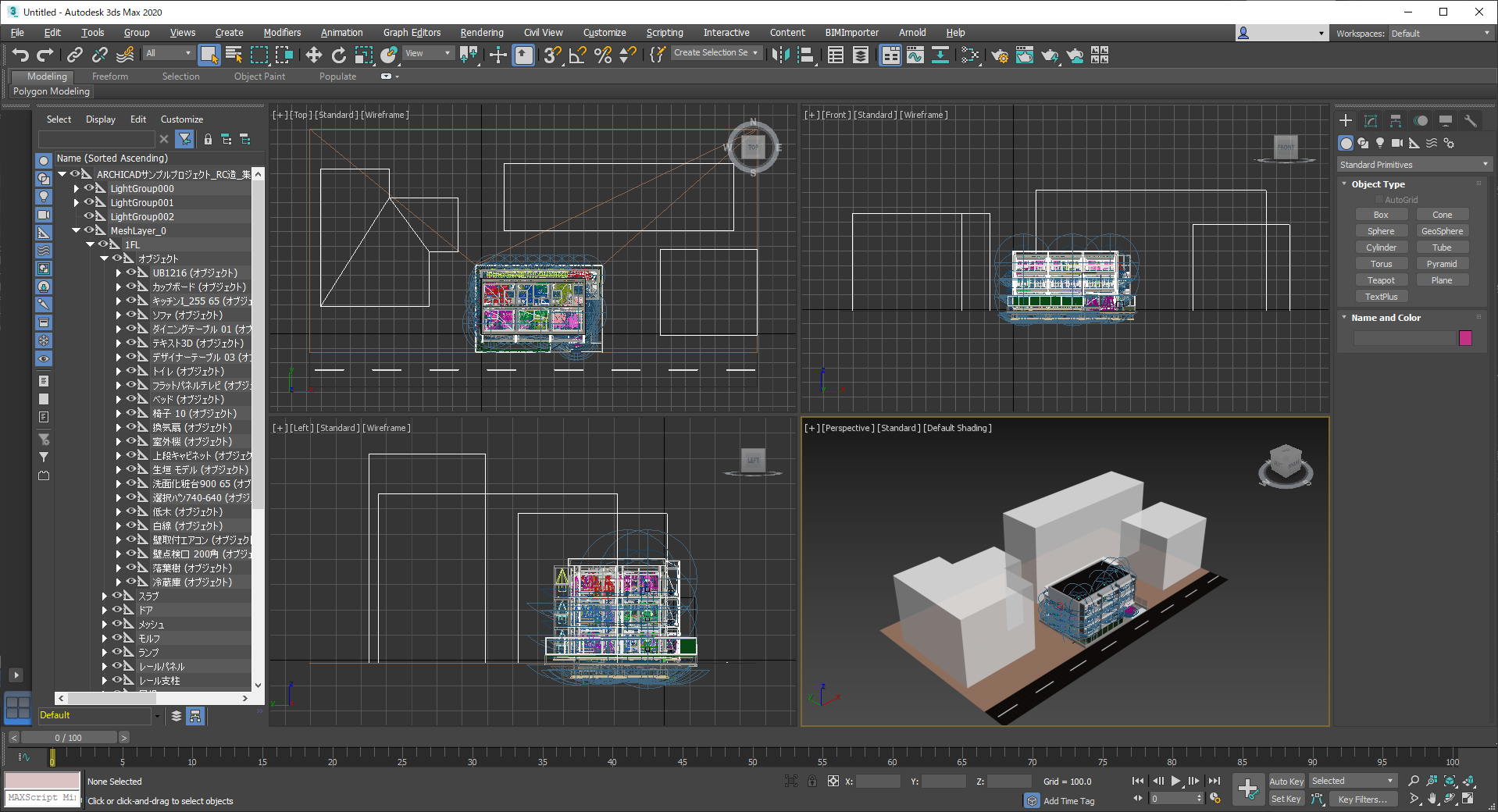The height and width of the screenshot is (812, 1498).
Task: Toggle the Angle Snap tool
Action: [x=577, y=55]
